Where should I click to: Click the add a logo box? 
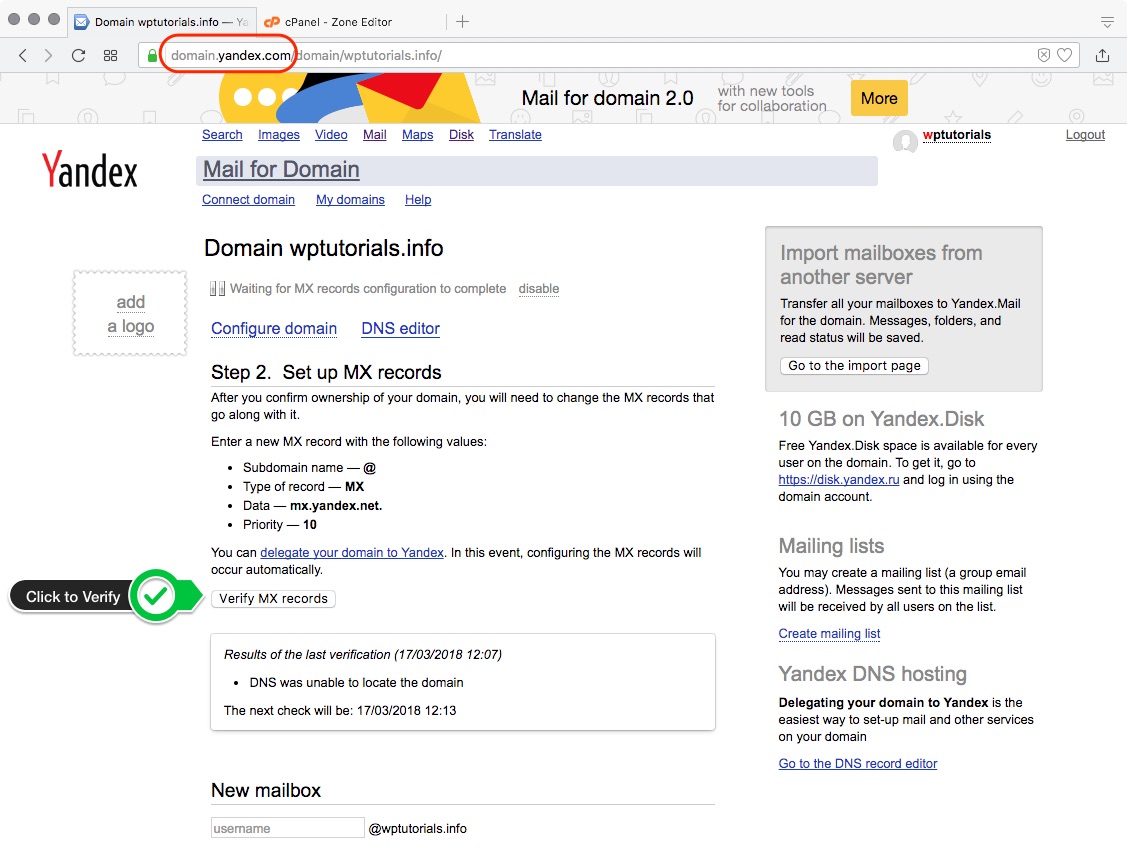pyautogui.click(x=130, y=313)
